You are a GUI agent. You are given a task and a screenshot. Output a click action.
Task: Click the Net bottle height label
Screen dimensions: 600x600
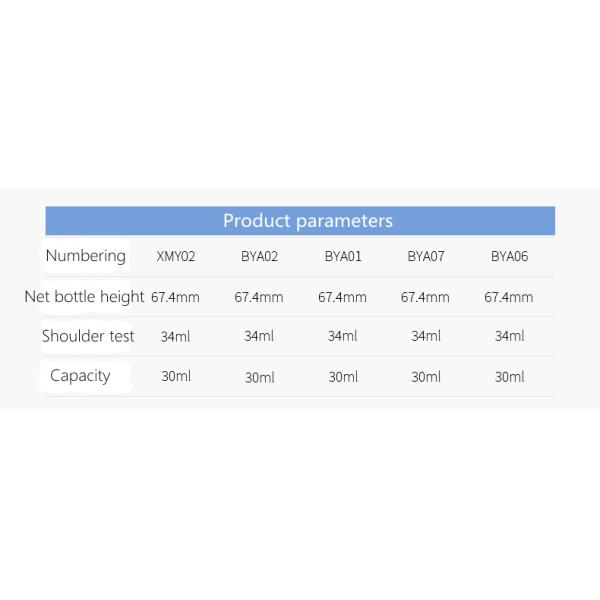(85, 296)
